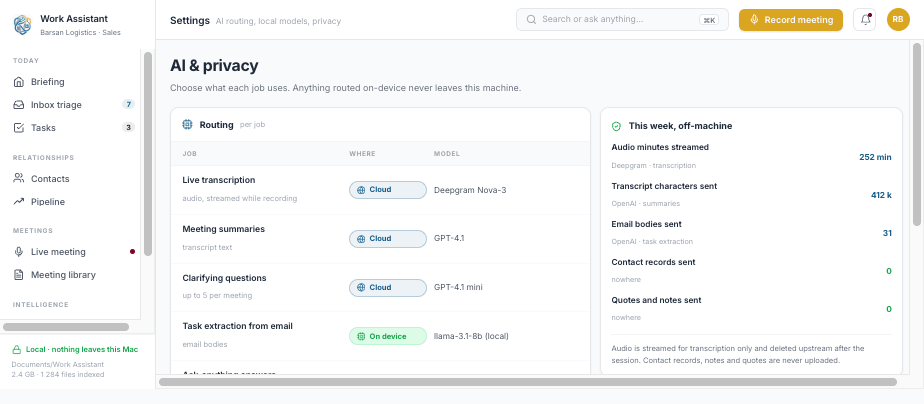Image resolution: width=924 pixels, height=404 pixels.
Task: Click the sidebar vertical scrollbar
Action: (148, 153)
